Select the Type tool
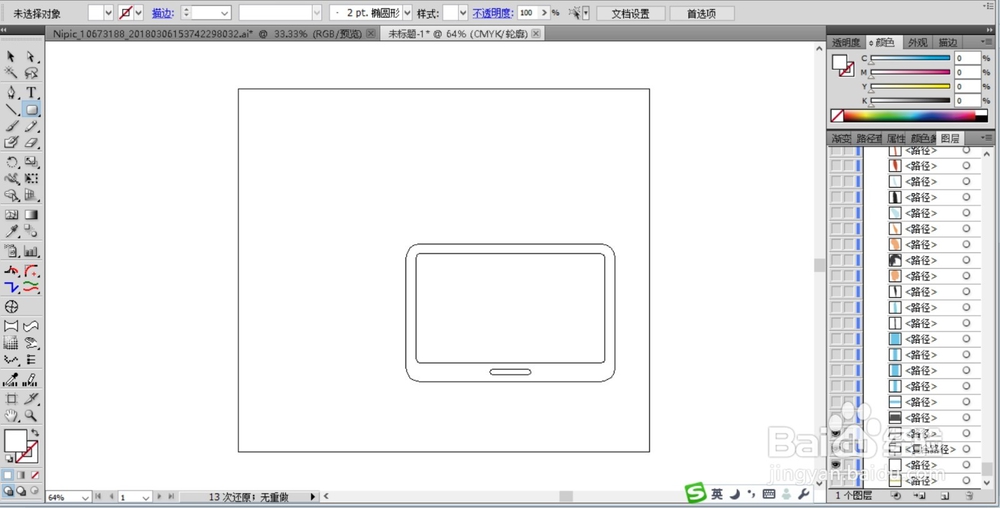The height and width of the screenshot is (508, 1000). click(31, 93)
